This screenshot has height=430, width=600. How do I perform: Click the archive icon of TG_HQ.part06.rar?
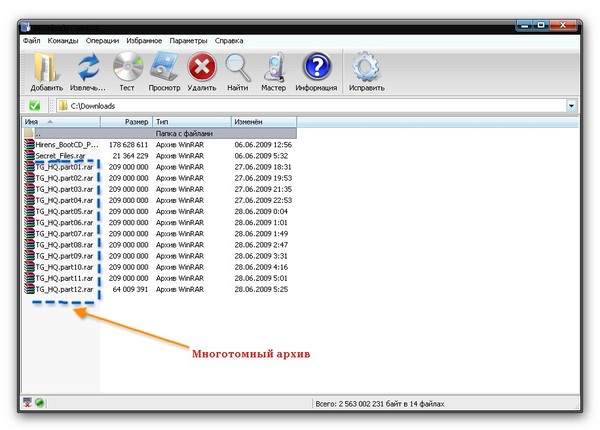[x=29, y=222]
